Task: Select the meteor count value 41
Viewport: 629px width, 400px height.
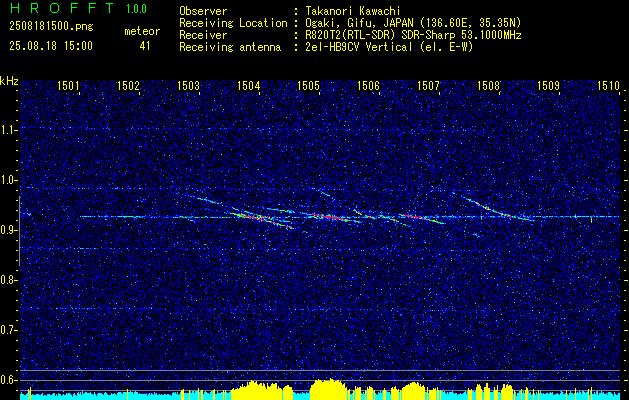Action: (145, 46)
